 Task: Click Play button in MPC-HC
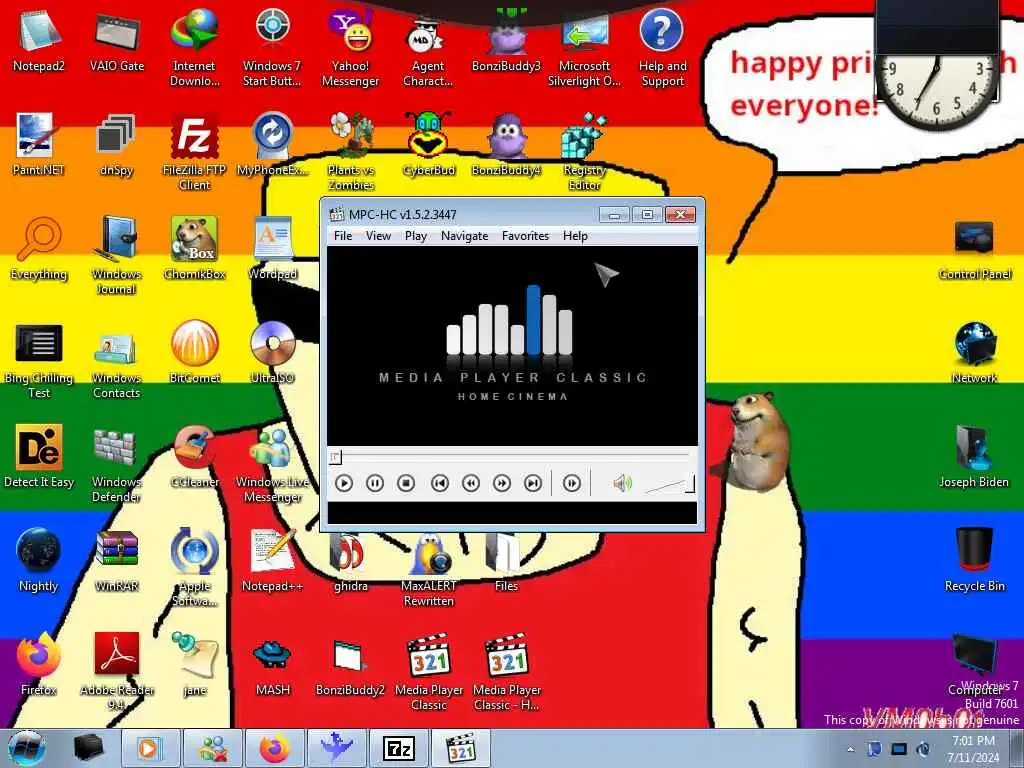click(344, 483)
